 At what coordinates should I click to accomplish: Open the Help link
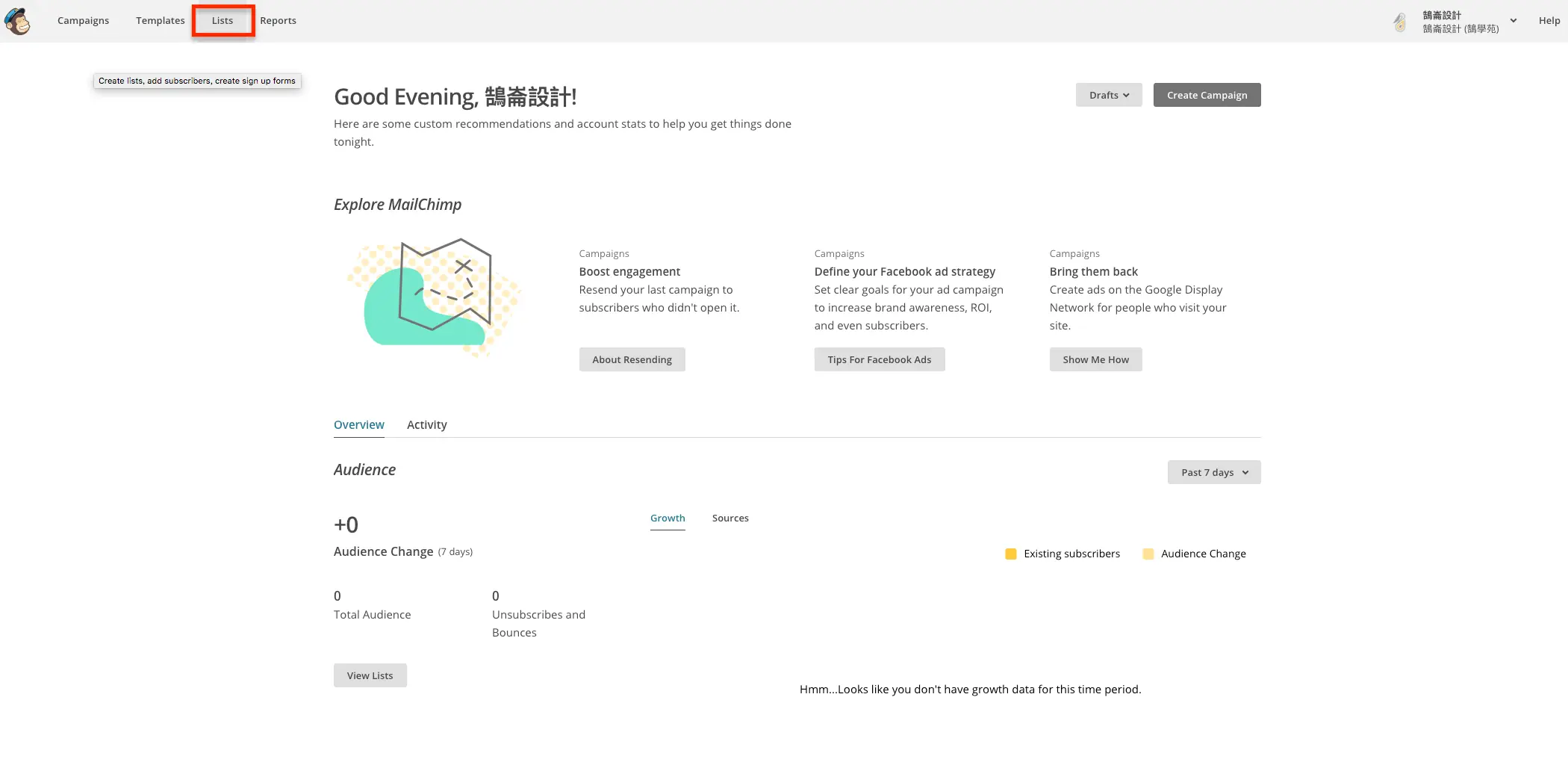tap(1549, 20)
